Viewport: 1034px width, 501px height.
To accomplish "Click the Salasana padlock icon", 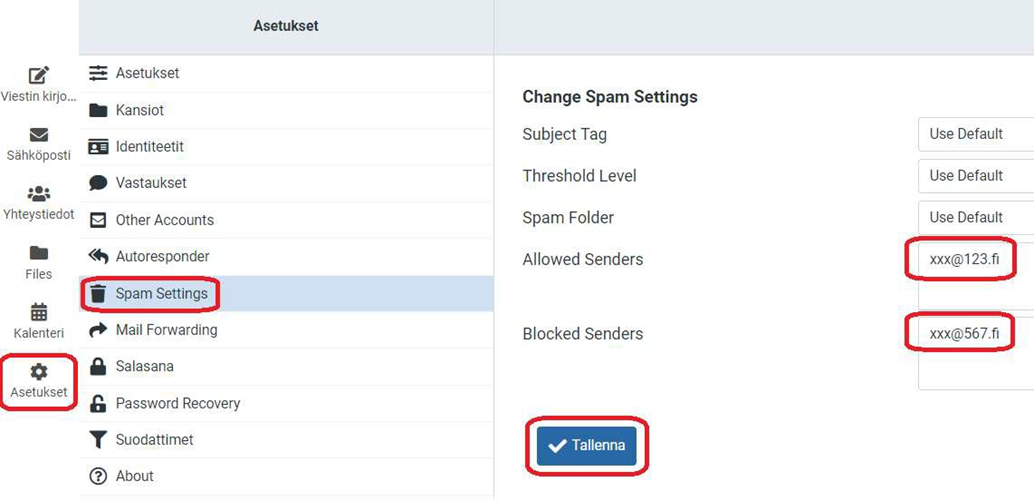I will point(98,367).
